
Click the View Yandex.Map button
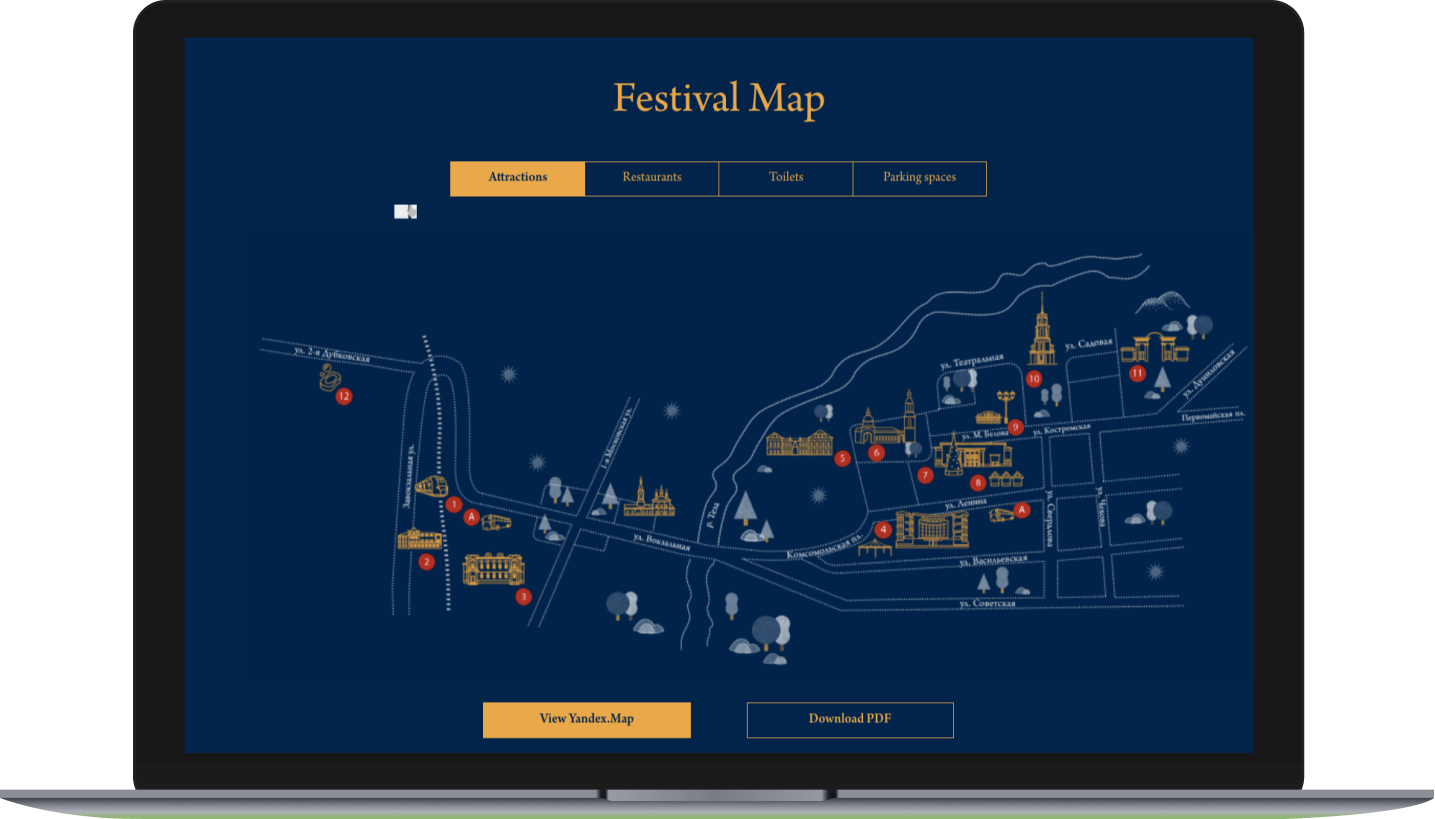[587, 720]
